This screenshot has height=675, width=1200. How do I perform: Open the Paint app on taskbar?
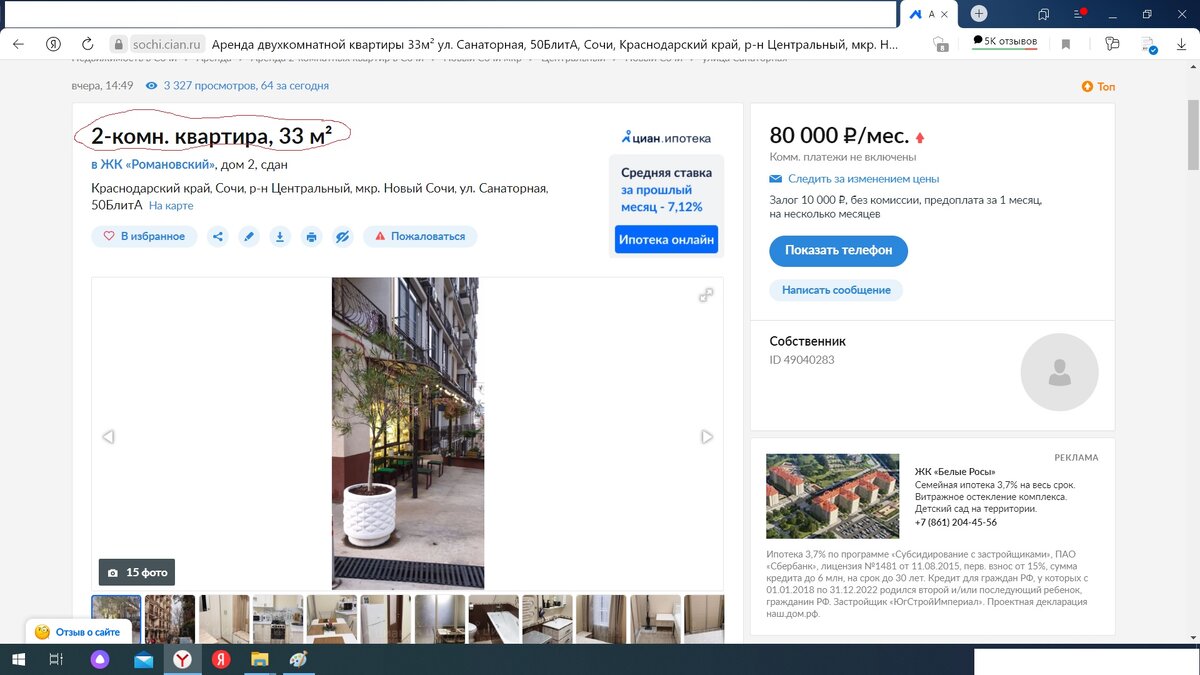(x=298, y=660)
